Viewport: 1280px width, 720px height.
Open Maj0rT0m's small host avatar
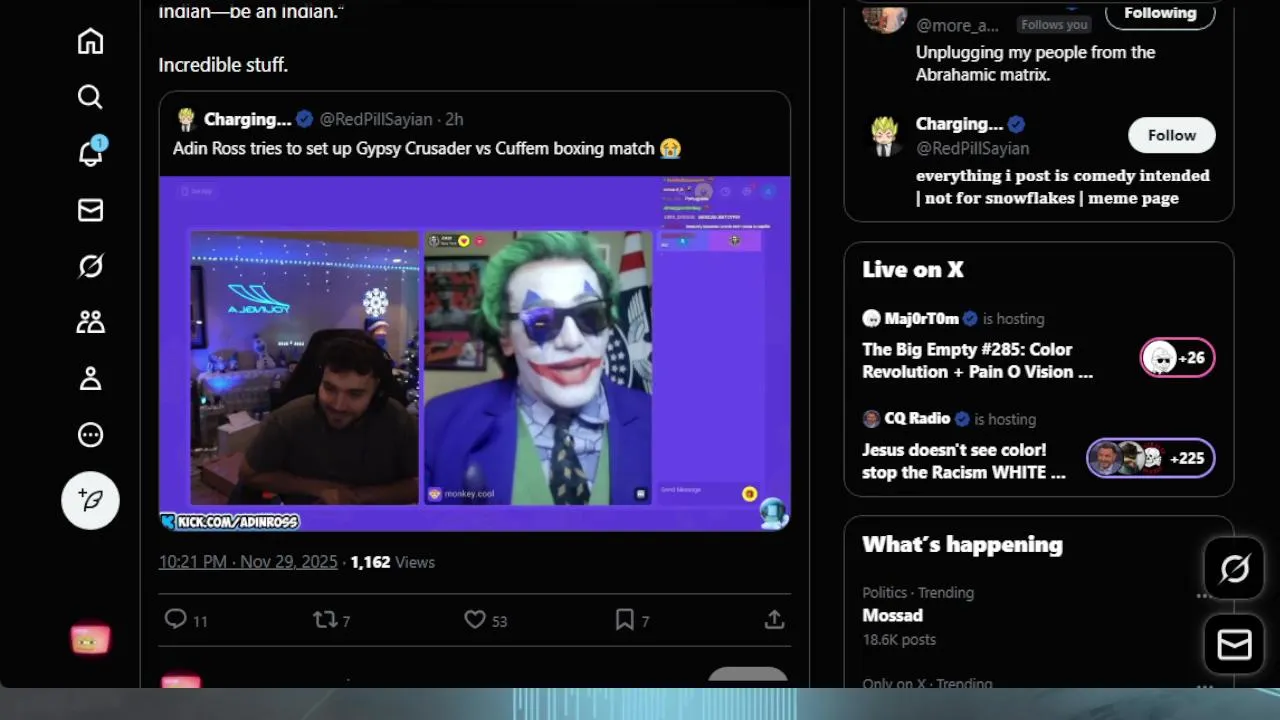[871, 319]
